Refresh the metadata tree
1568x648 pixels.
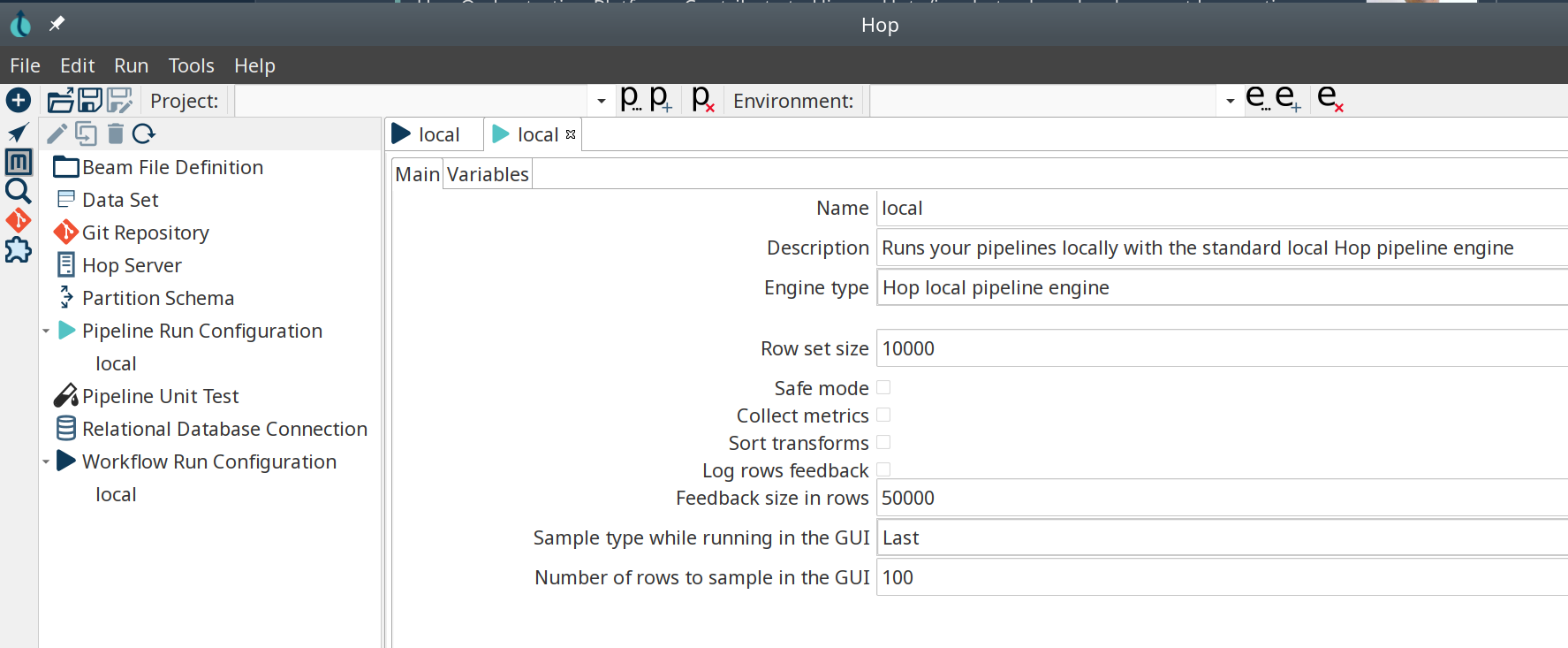coord(144,133)
